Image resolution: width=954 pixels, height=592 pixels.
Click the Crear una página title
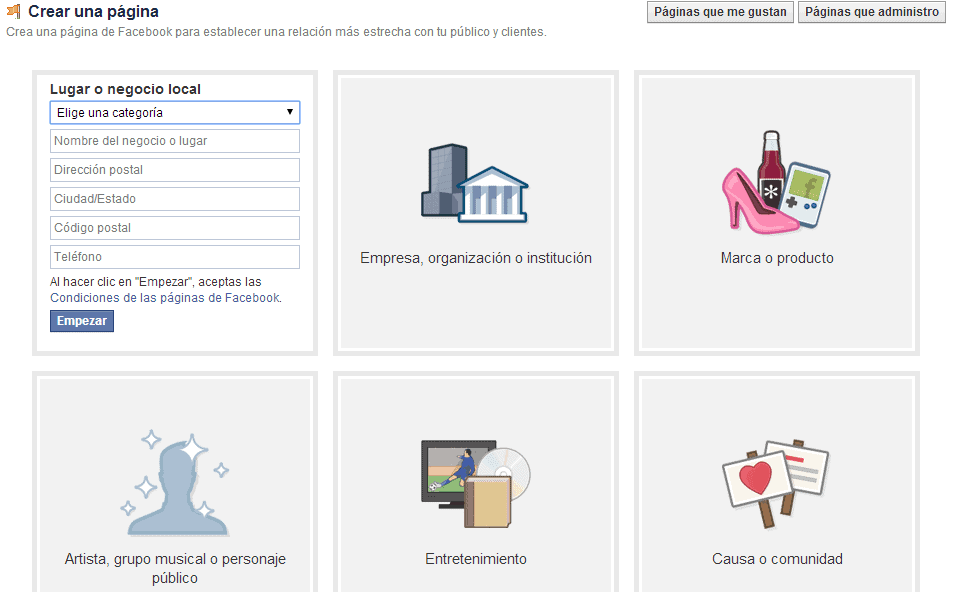click(x=93, y=12)
